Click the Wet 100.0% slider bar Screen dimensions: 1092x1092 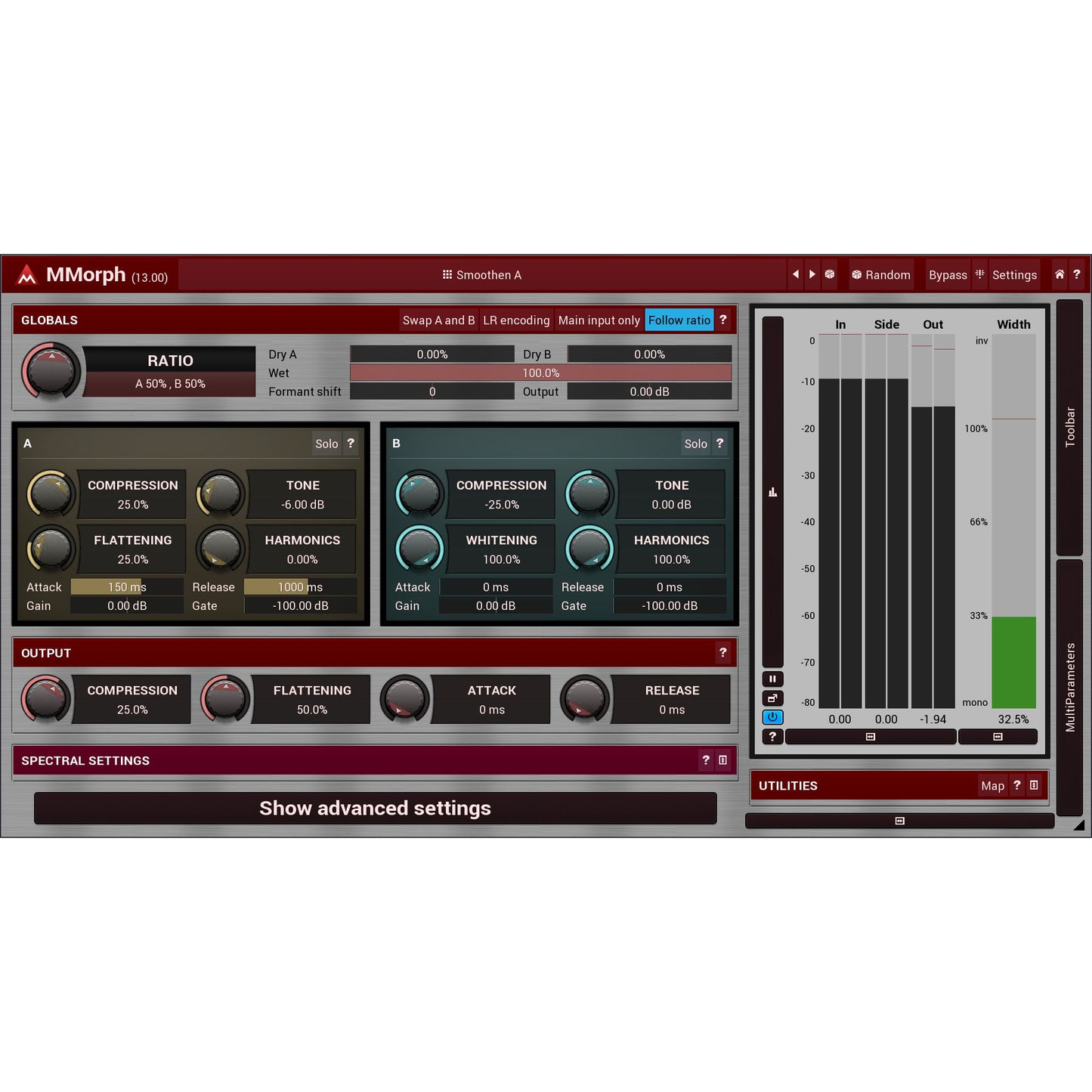point(540,373)
